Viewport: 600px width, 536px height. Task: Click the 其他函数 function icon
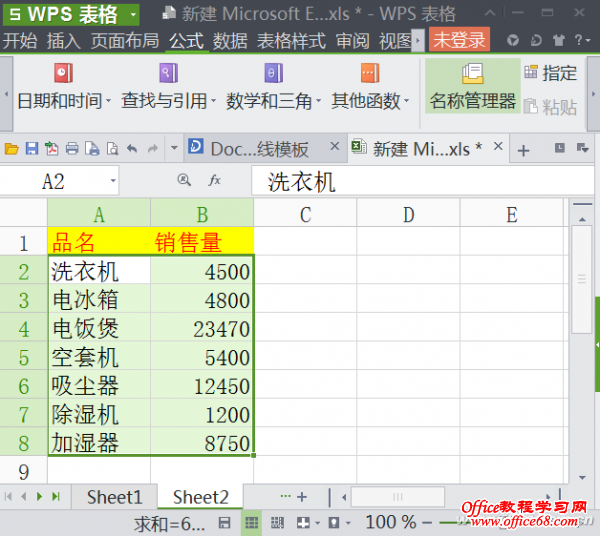coord(370,74)
